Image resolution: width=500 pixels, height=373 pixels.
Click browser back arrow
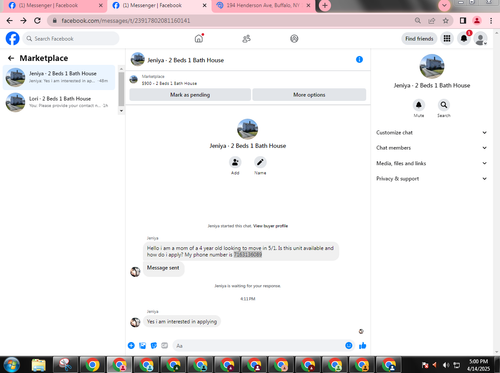pyautogui.click(x=9, y=21)
